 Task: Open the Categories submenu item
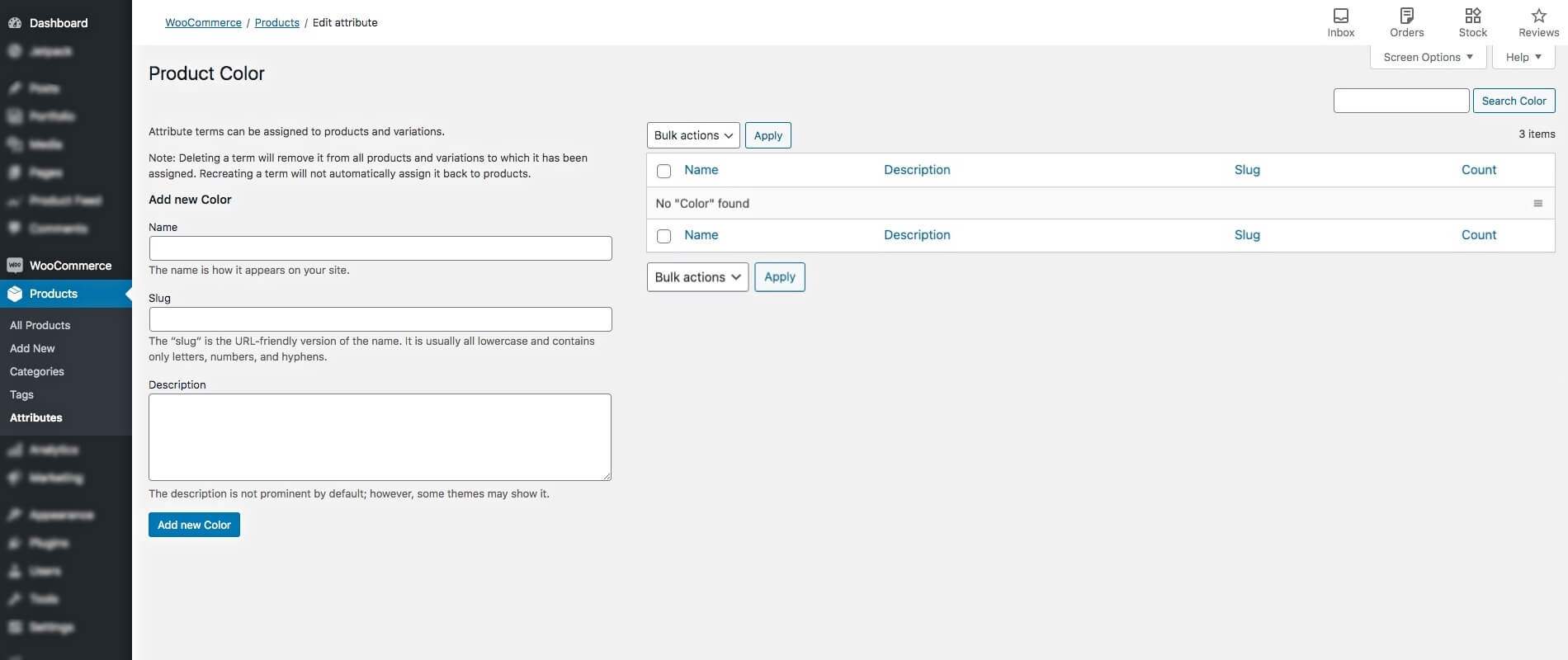click(37, 371)
